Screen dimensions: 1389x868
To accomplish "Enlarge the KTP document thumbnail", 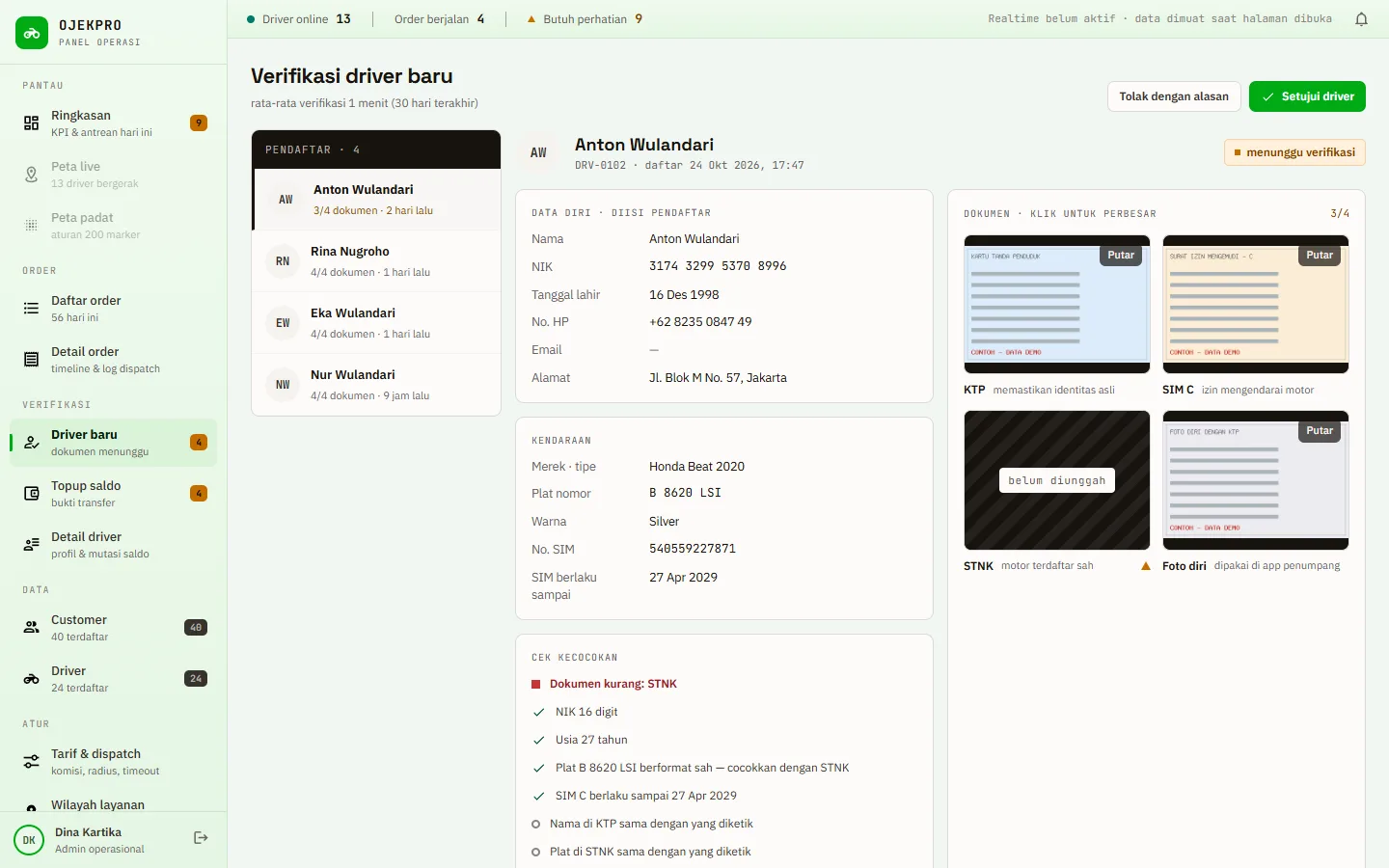I will pos(1056,305).
